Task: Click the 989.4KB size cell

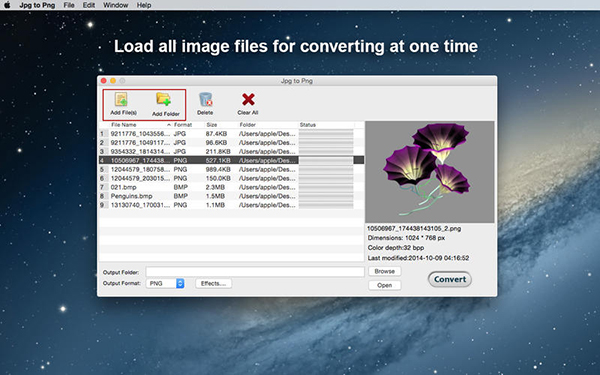Action: click(x=218, y=169)
